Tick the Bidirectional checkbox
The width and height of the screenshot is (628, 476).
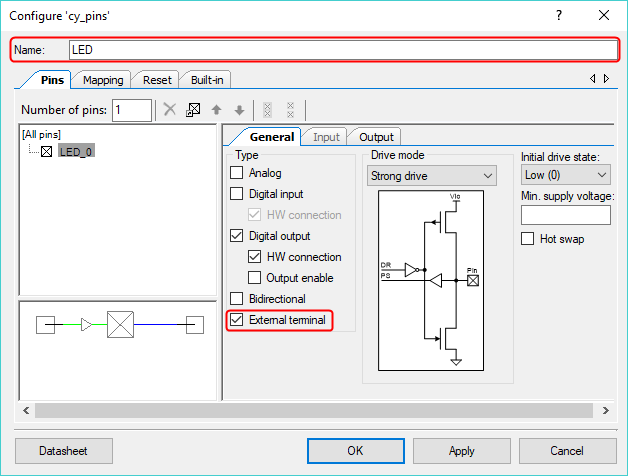[x=237, y=299]
